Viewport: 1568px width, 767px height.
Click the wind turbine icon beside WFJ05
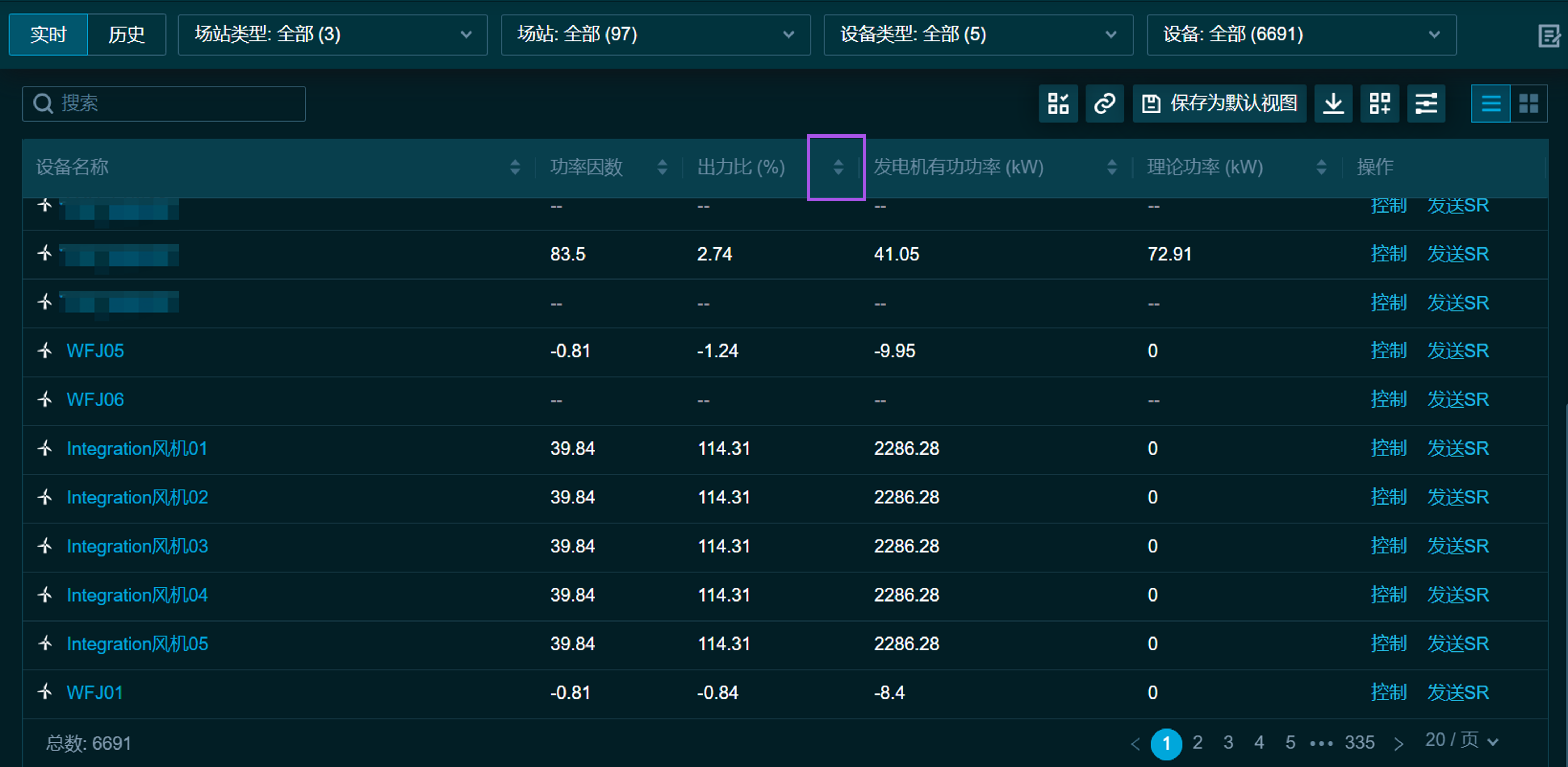tap(45, 351)
